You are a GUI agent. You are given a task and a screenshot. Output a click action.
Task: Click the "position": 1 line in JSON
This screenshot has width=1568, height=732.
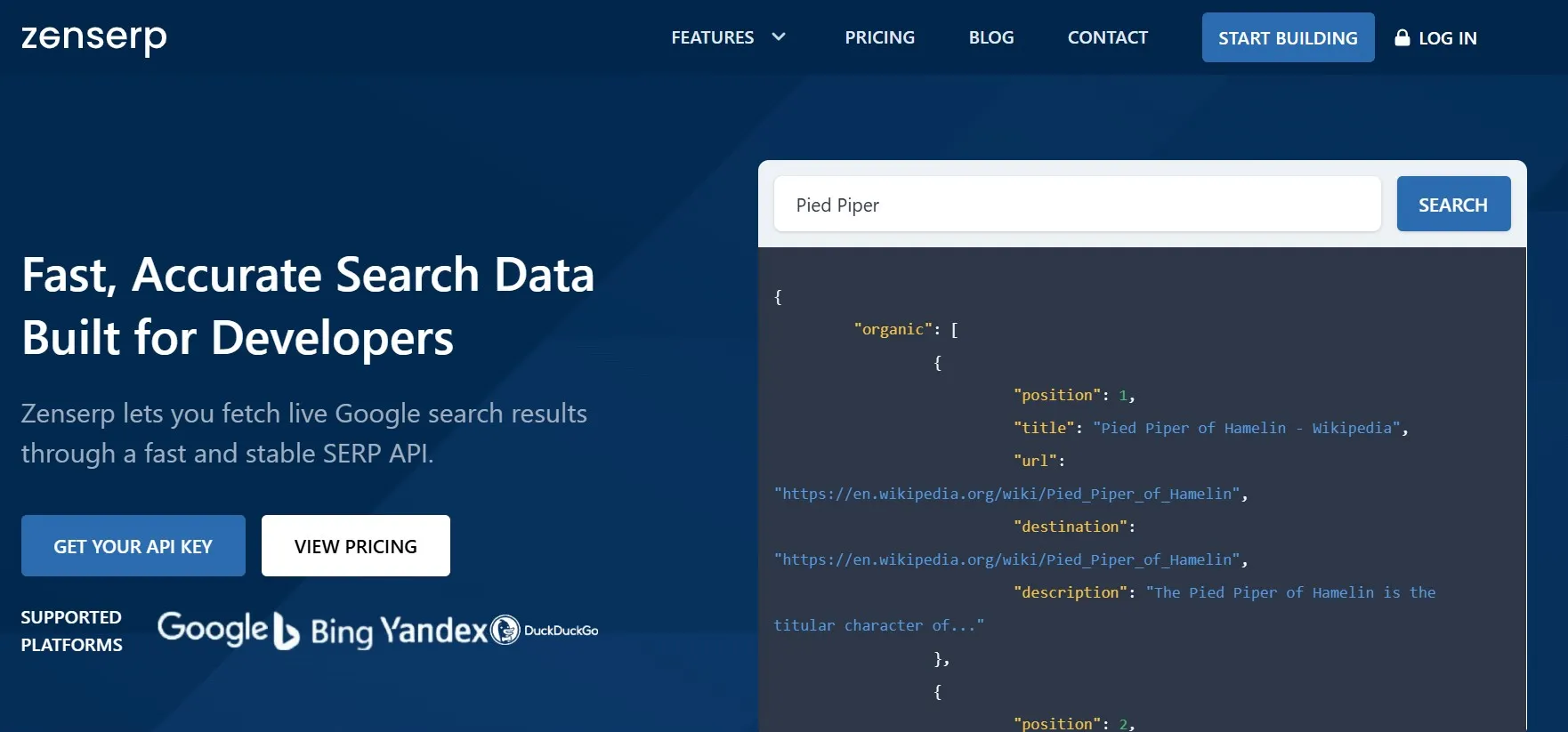tap(1074, 395)
